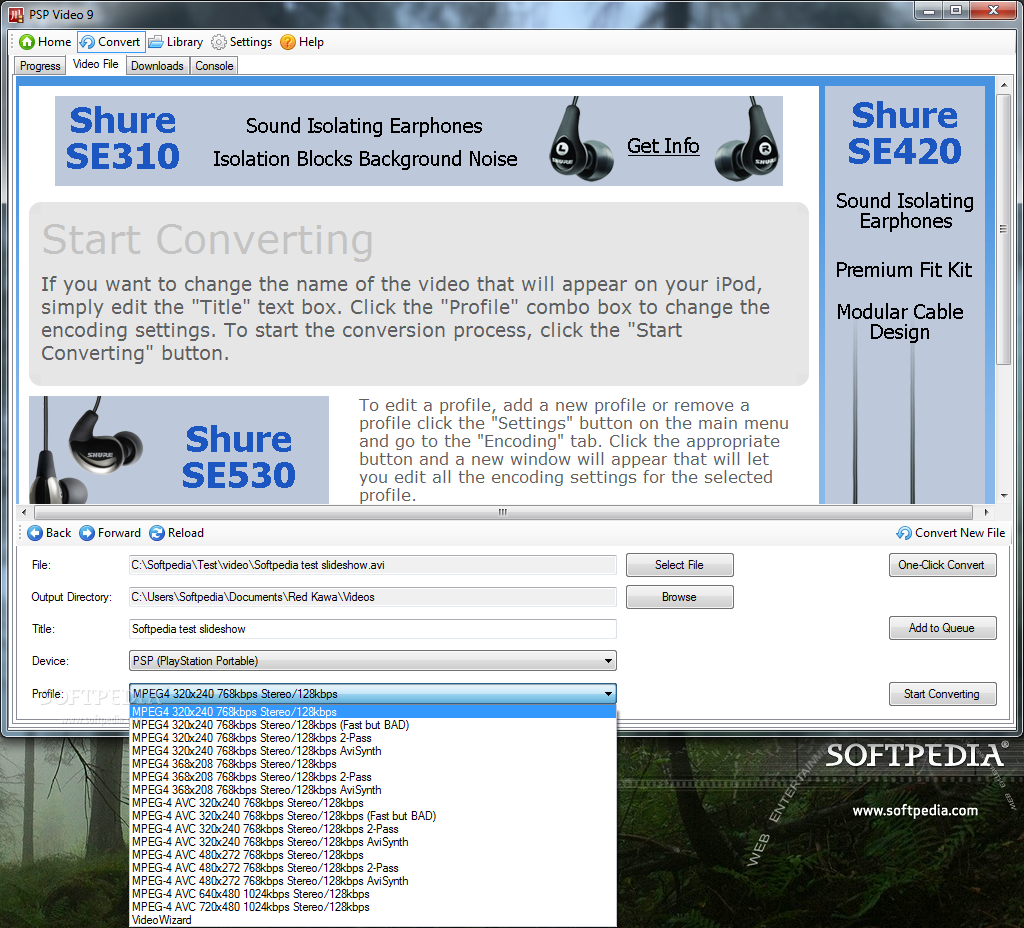Select MPEG4 368x208 768kbps Stereo/128kbps 2-Pass
The width and height of the screenshot is (1024, 928).
coord(373,777)
